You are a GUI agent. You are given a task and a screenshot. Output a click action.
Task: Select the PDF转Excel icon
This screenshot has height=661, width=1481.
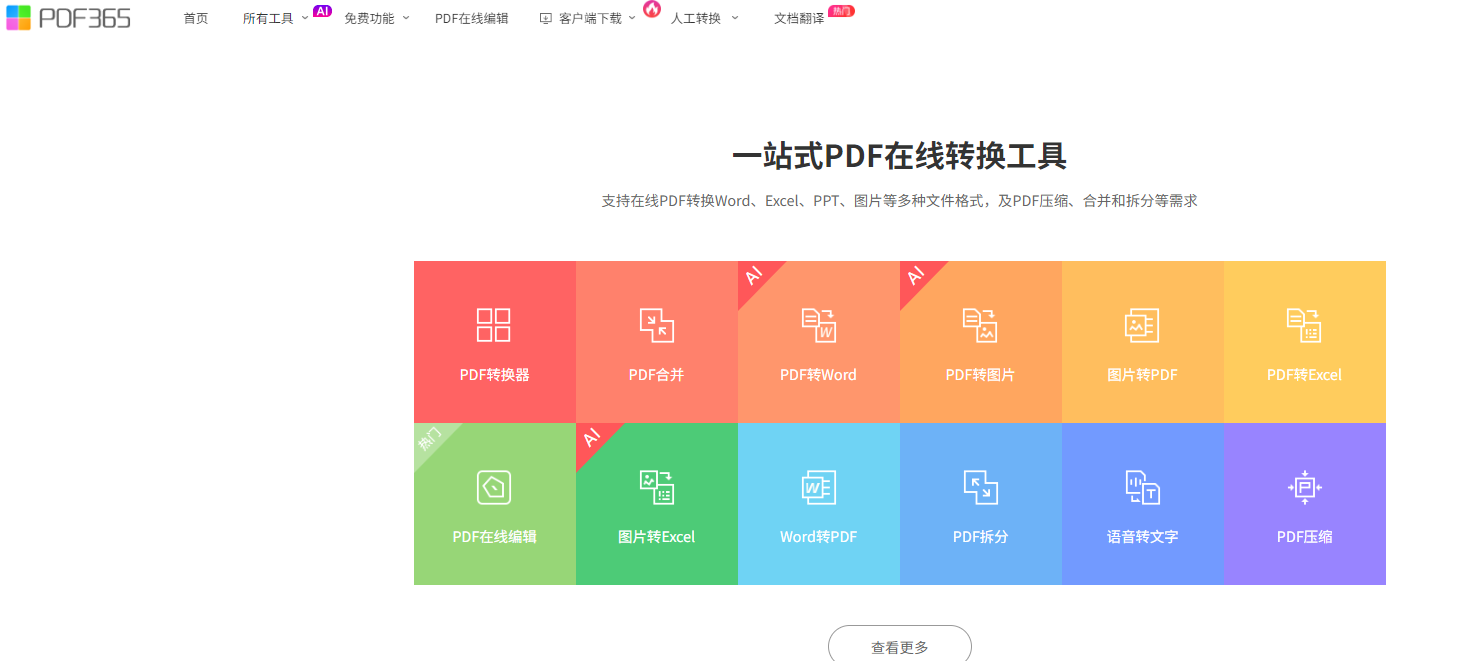(1304, 325)
